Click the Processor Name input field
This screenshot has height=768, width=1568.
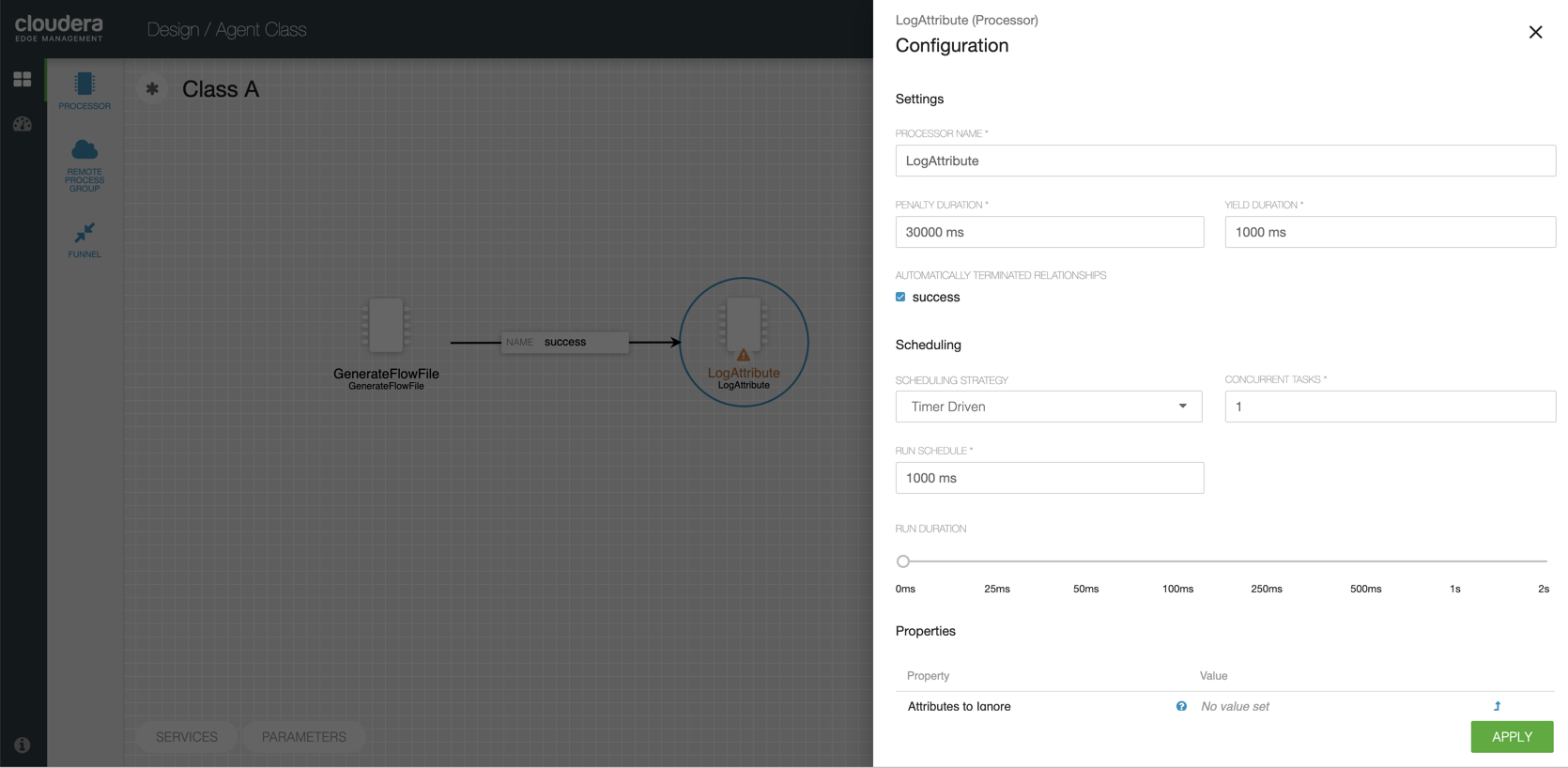click(x=1224, y=161)
